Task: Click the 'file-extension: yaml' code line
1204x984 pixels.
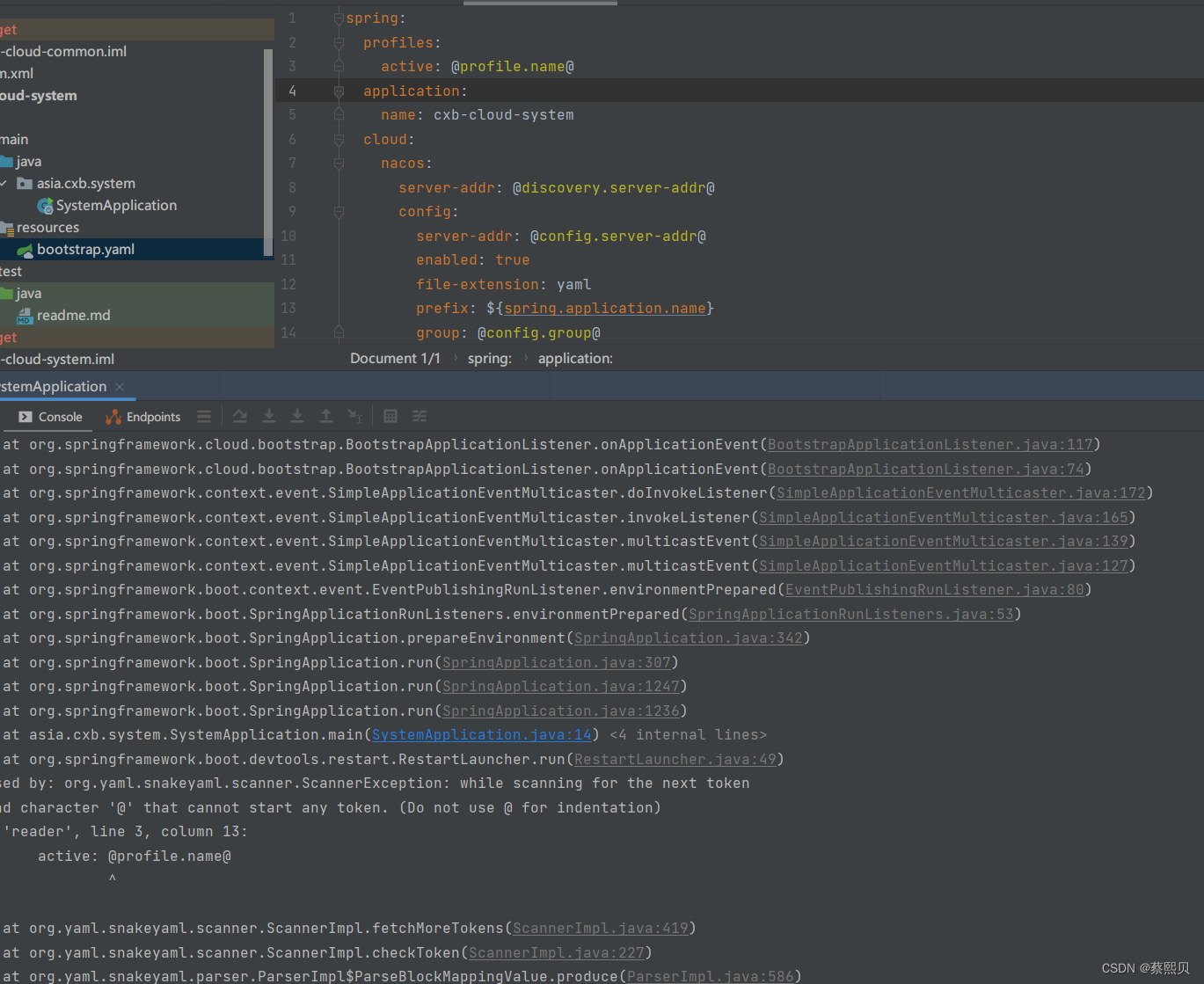Action: (x=504, y=285)
